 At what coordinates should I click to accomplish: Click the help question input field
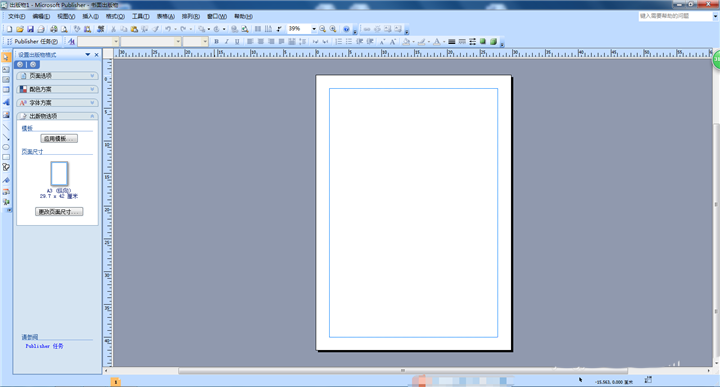click(x=675, y=16)
